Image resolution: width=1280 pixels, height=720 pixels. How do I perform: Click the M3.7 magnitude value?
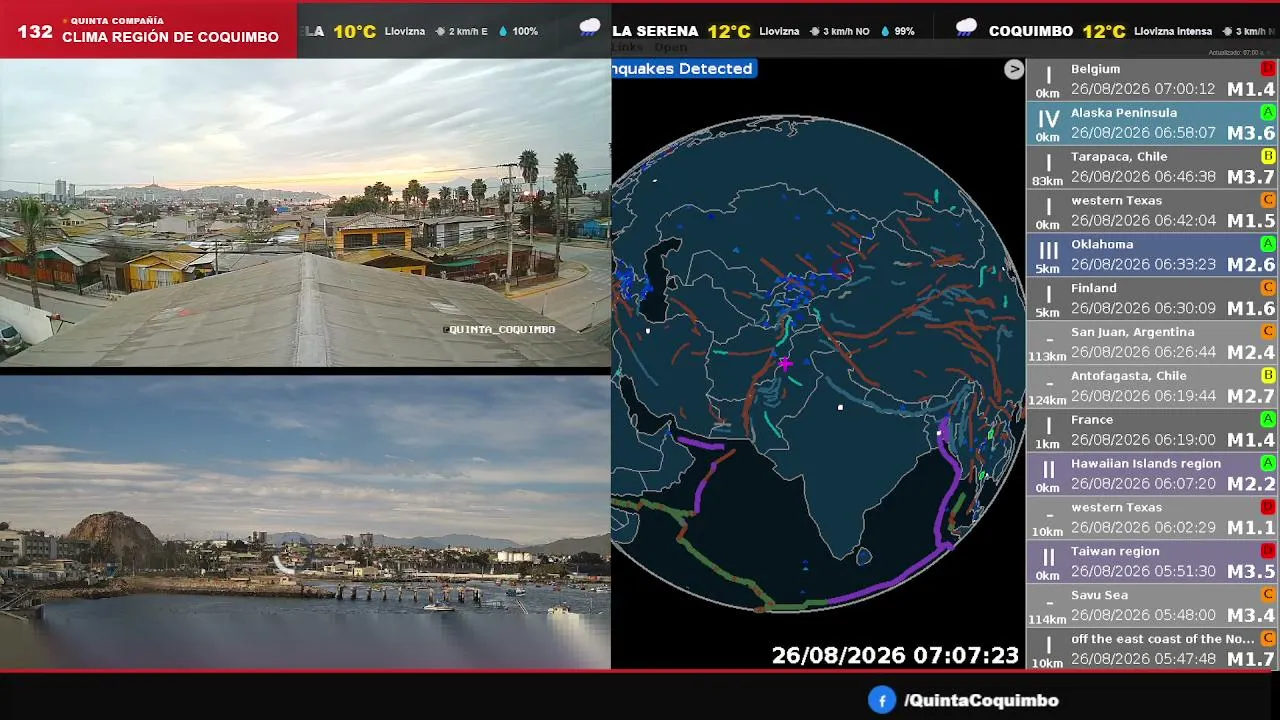(x=1251, y=177)
